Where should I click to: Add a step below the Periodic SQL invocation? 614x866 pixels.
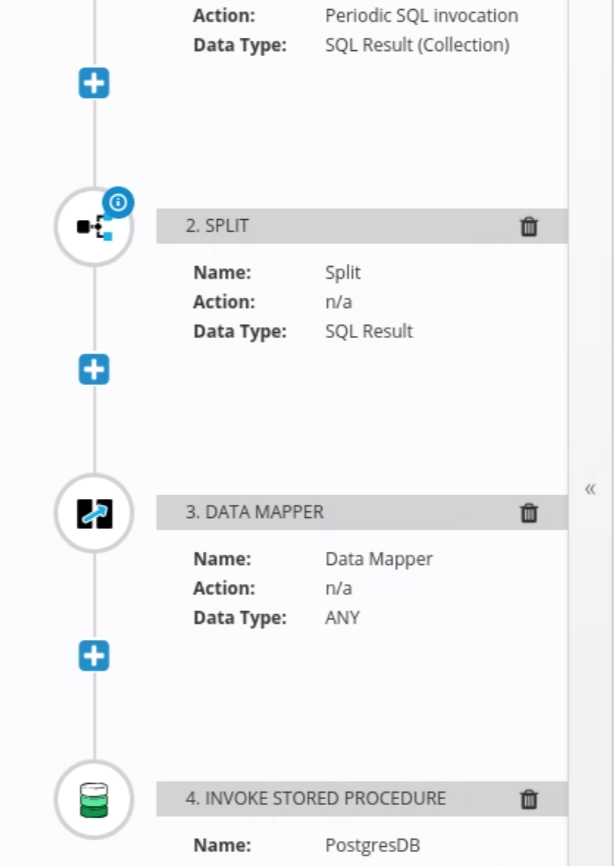94,83
